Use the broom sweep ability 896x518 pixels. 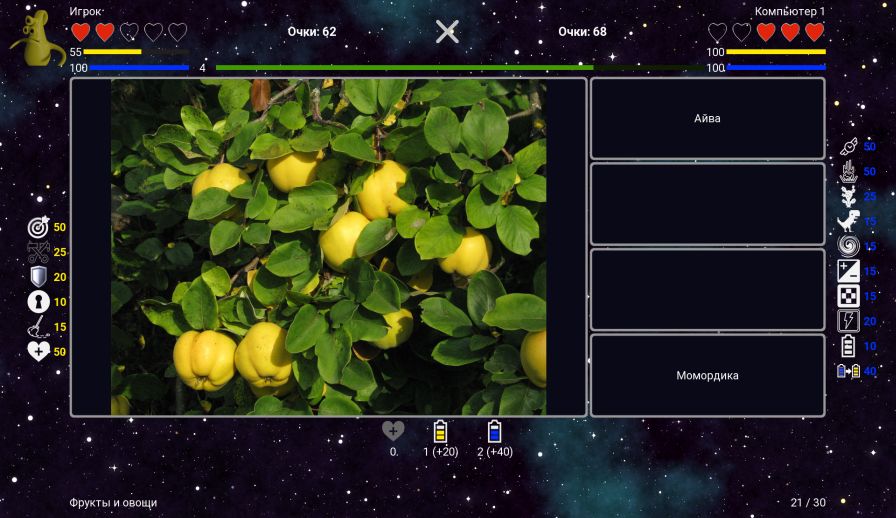(x=38, y=327)
